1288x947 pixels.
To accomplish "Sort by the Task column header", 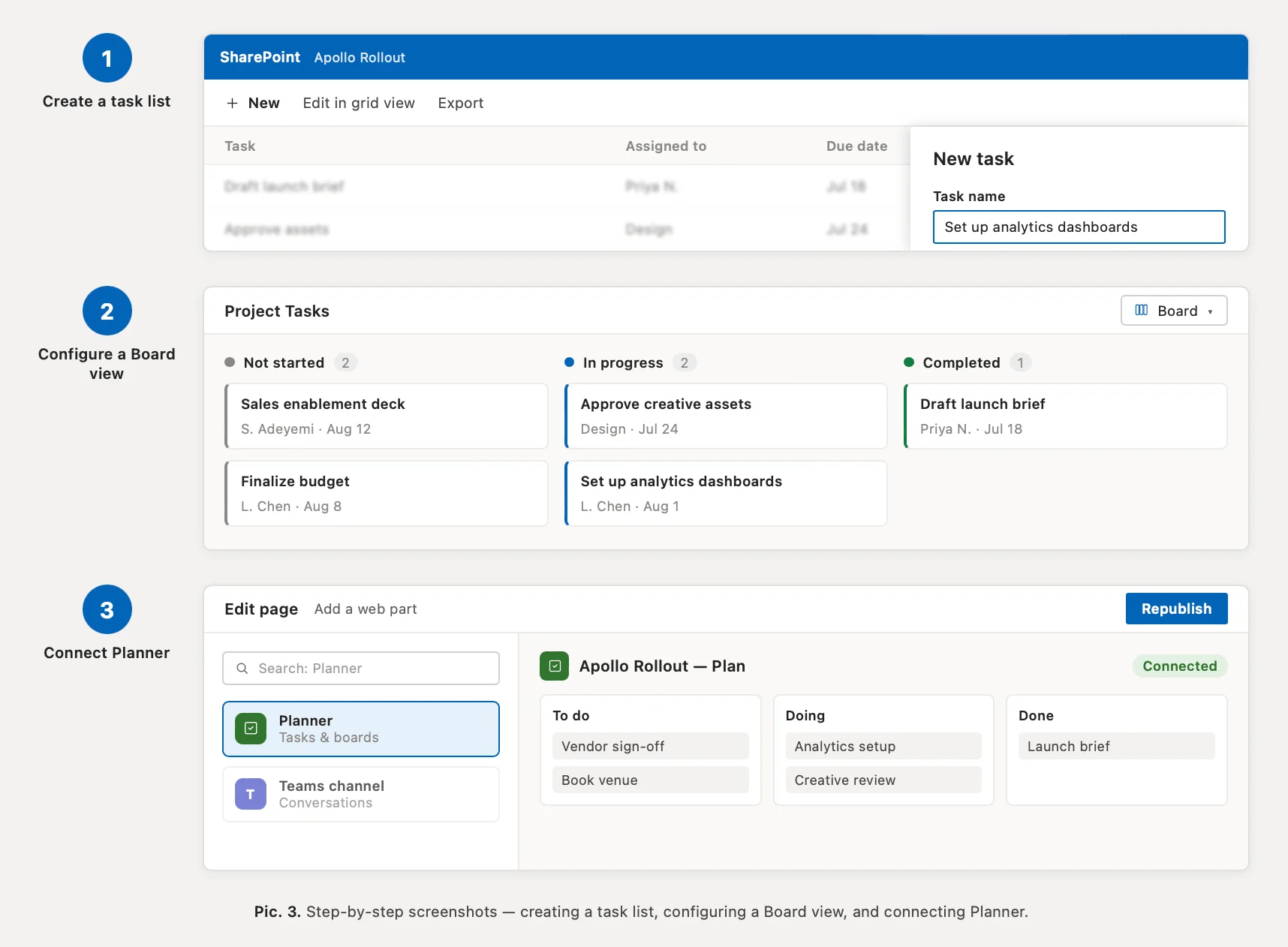I will 240,146.
